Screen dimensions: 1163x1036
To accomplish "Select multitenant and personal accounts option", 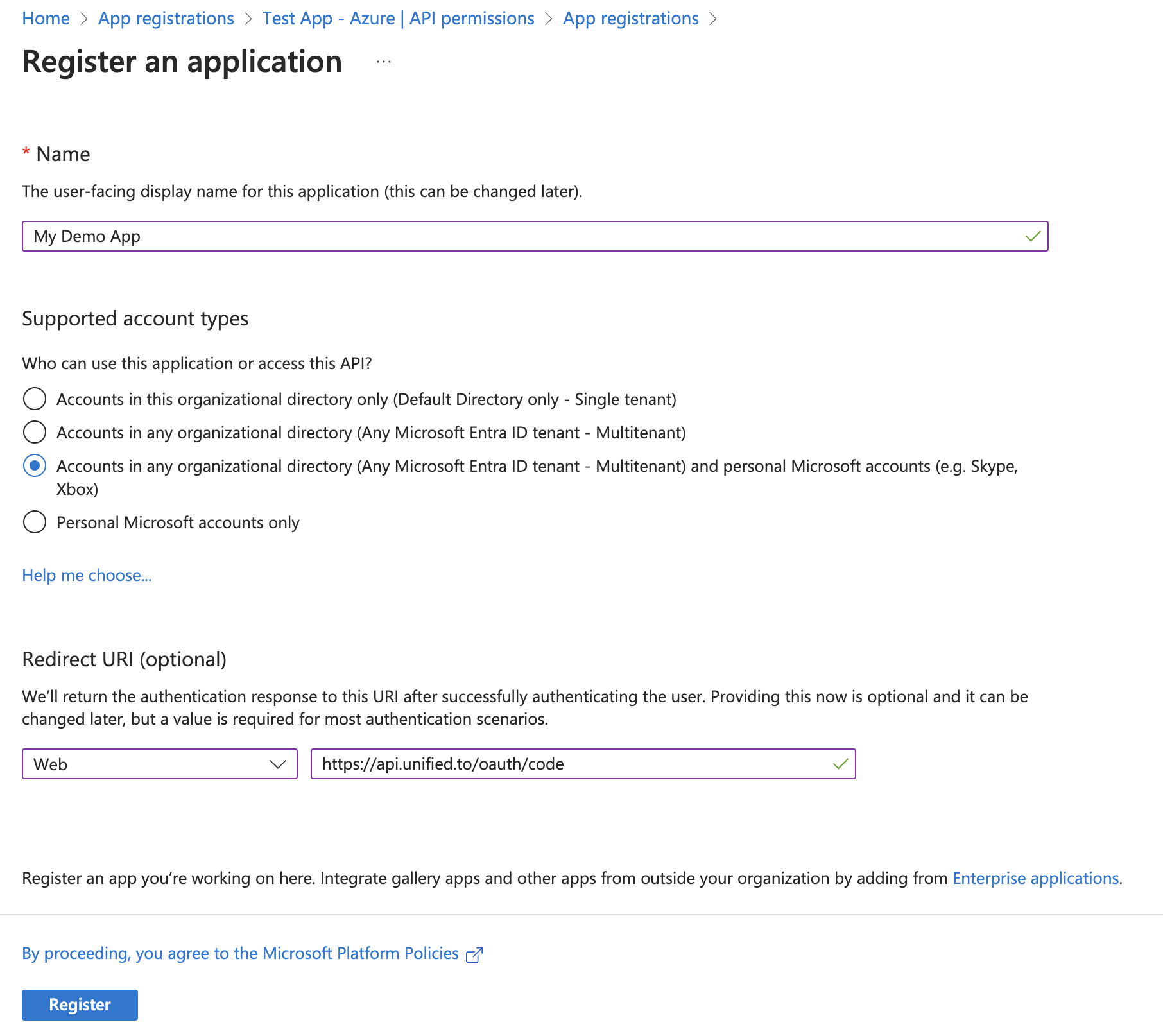I will point(35,466).
